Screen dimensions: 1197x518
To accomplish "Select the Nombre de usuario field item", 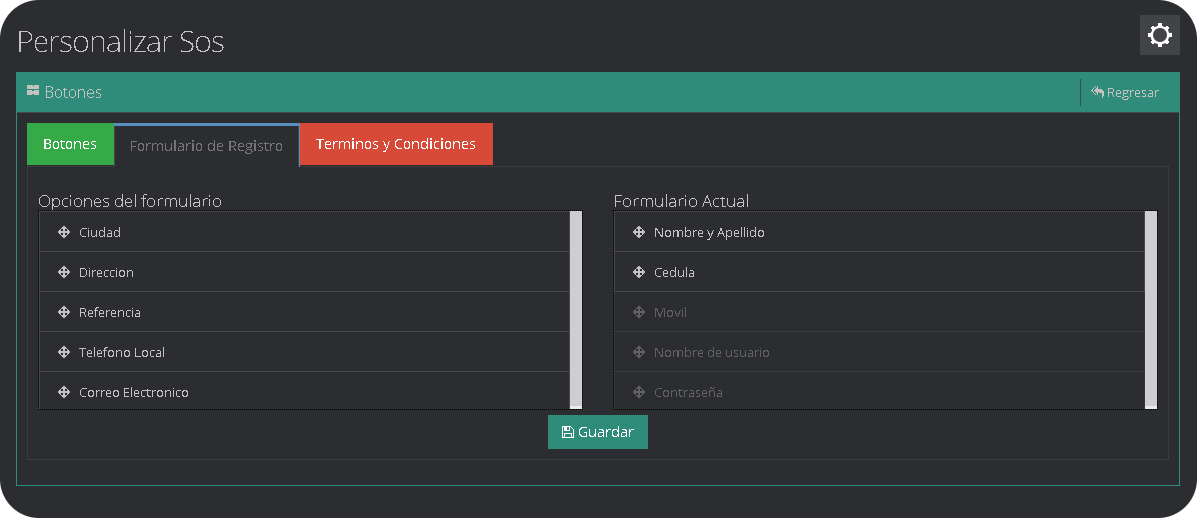I will (711, 352).
